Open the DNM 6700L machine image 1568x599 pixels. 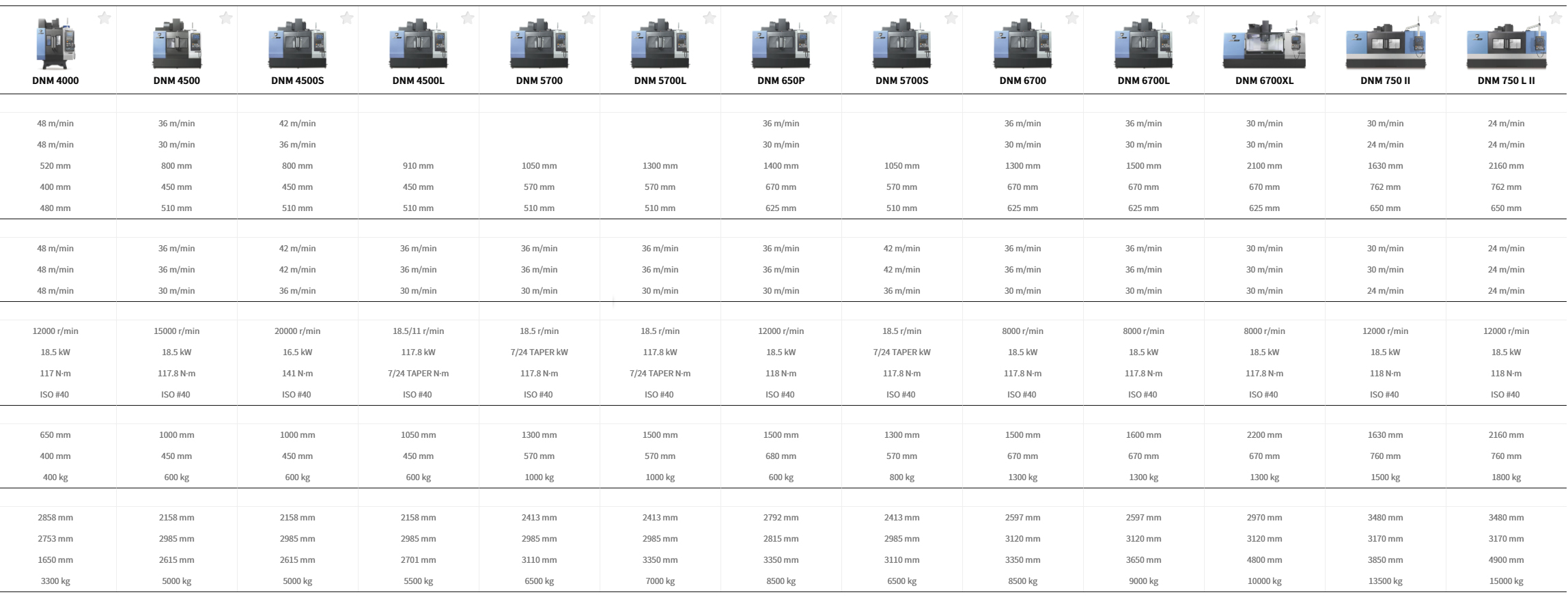pyautogui.click(x=1144, y=44)
